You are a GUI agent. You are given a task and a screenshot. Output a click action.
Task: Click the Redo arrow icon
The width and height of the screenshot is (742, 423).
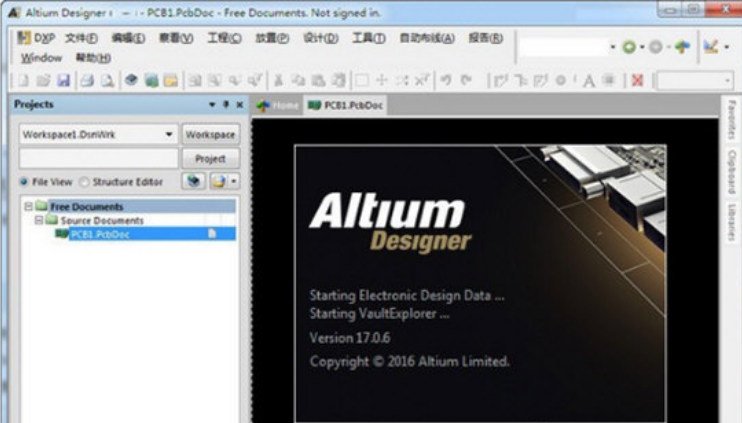tap(466, 80)
